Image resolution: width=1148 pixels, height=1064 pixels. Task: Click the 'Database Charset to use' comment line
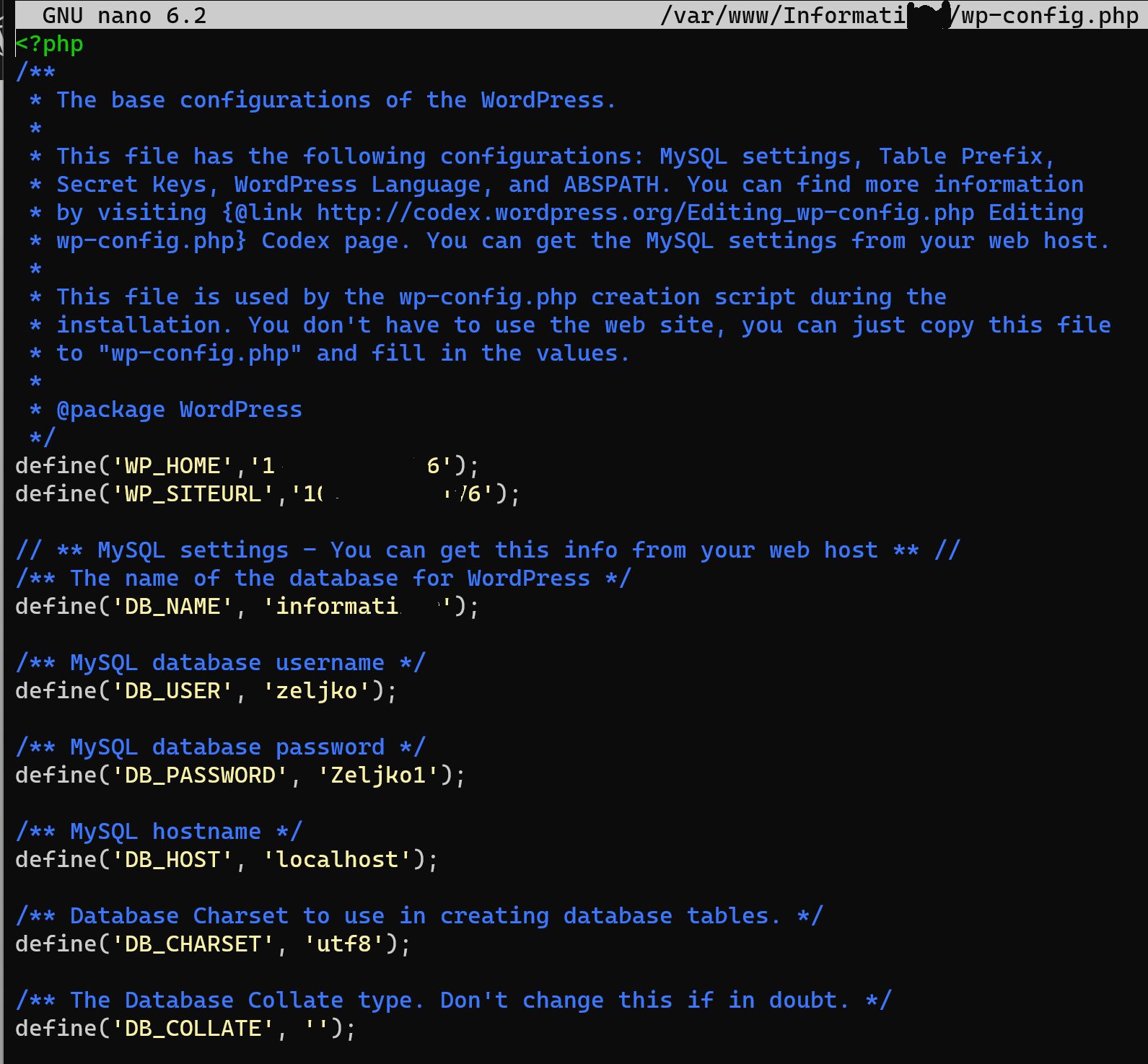click(419, 916)
